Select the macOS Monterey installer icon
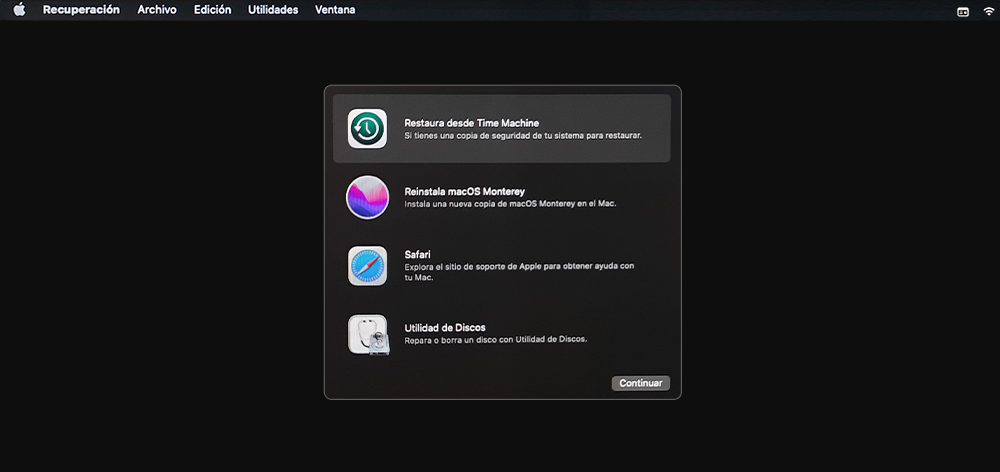The width and height of the screenshot is (1000, 472). coord(367,197)
